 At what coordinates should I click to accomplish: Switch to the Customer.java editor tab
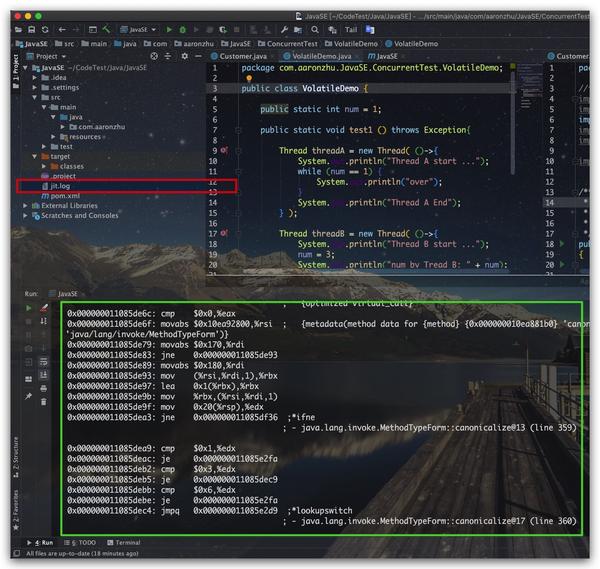(242, 56)
